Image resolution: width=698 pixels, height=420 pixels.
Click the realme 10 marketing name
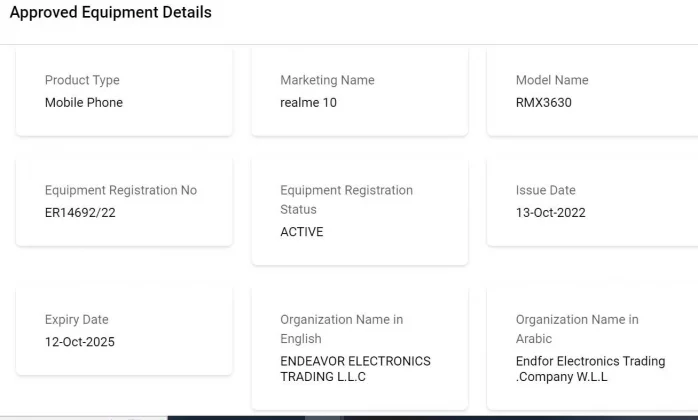click(308, 102)
